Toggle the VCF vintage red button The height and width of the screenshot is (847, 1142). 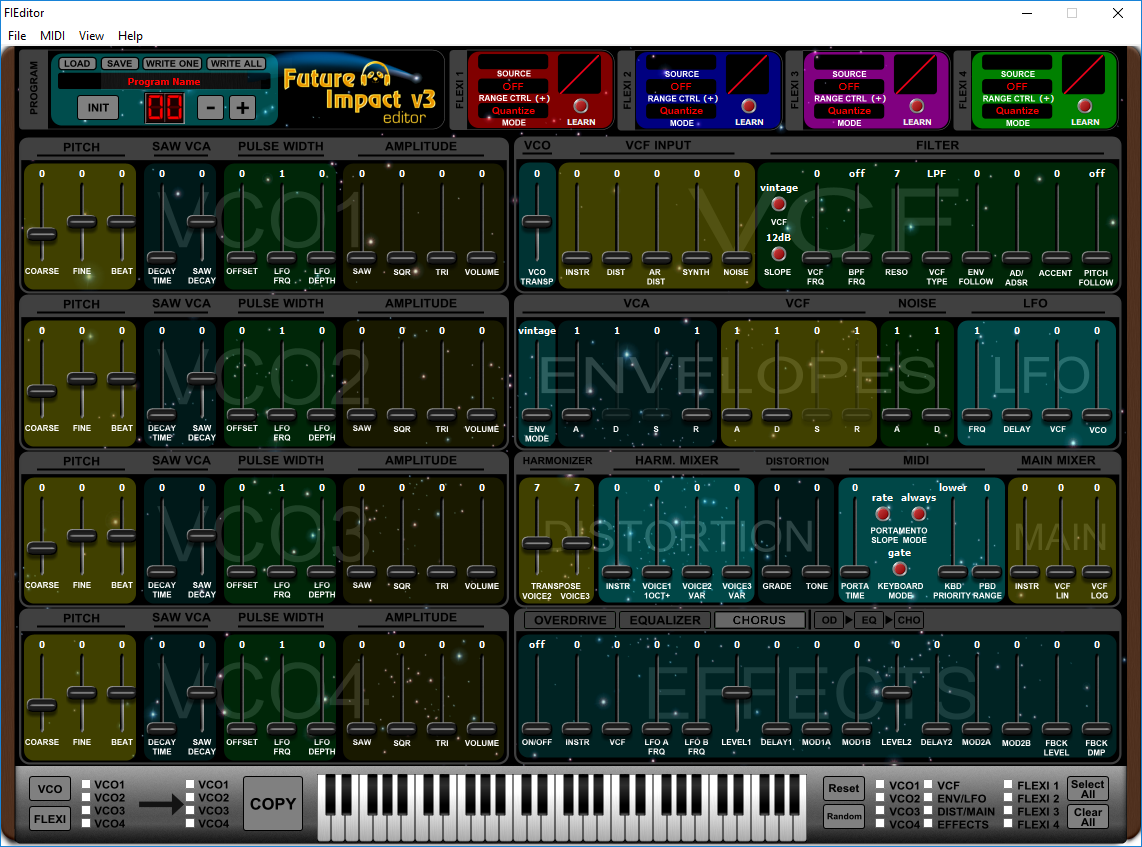pos(779,204)
